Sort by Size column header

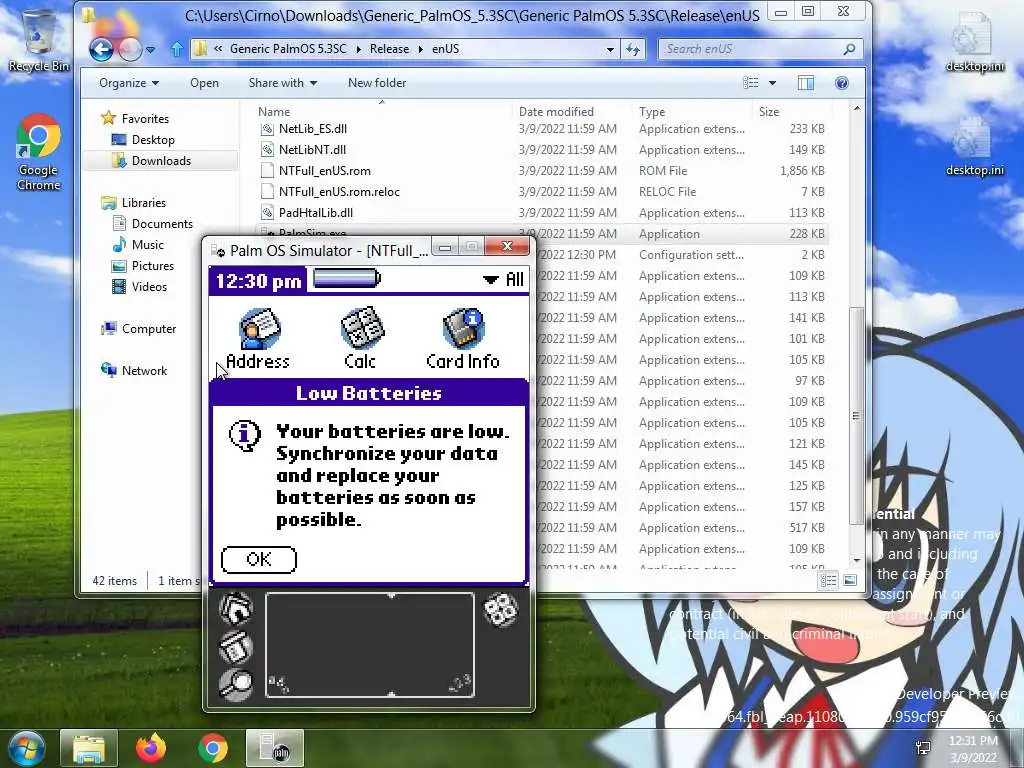(x=792, y=112)
